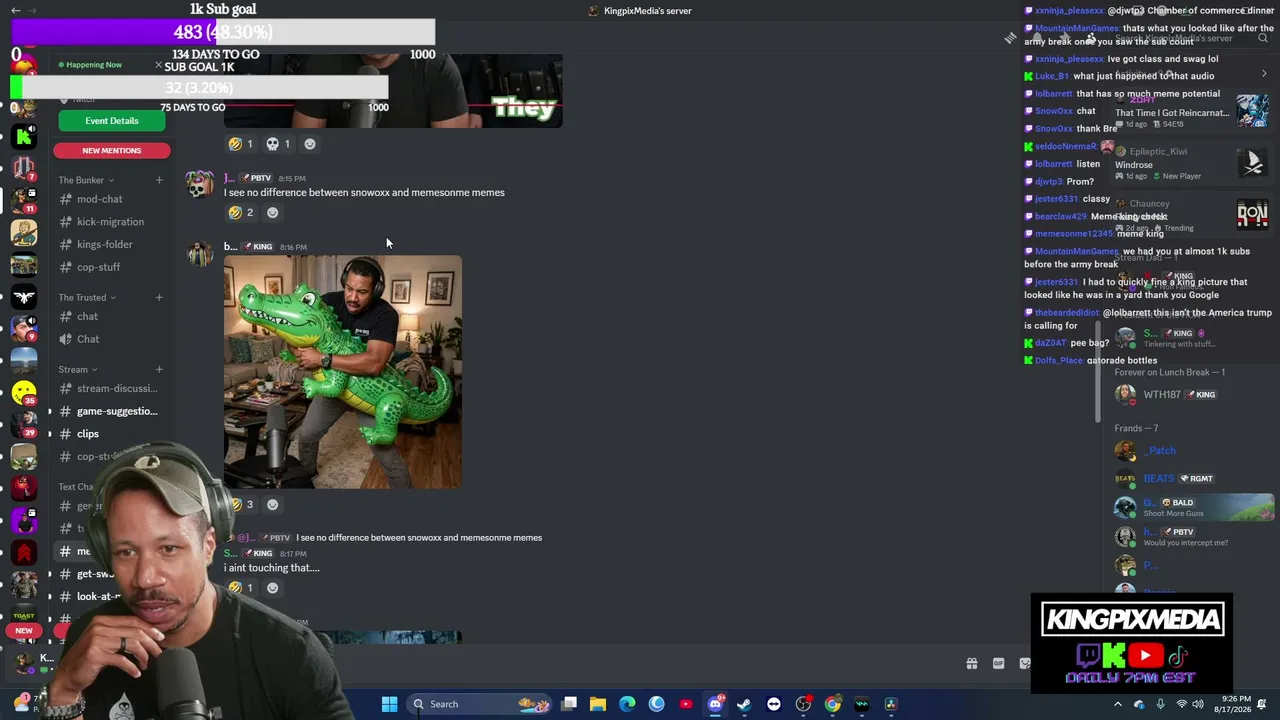Image resolution: width=1280 pixels, height=720 pixels.
Task: Toggle laughing reaction under 'i aint touching that'
Action: click(x=241, y=588)
